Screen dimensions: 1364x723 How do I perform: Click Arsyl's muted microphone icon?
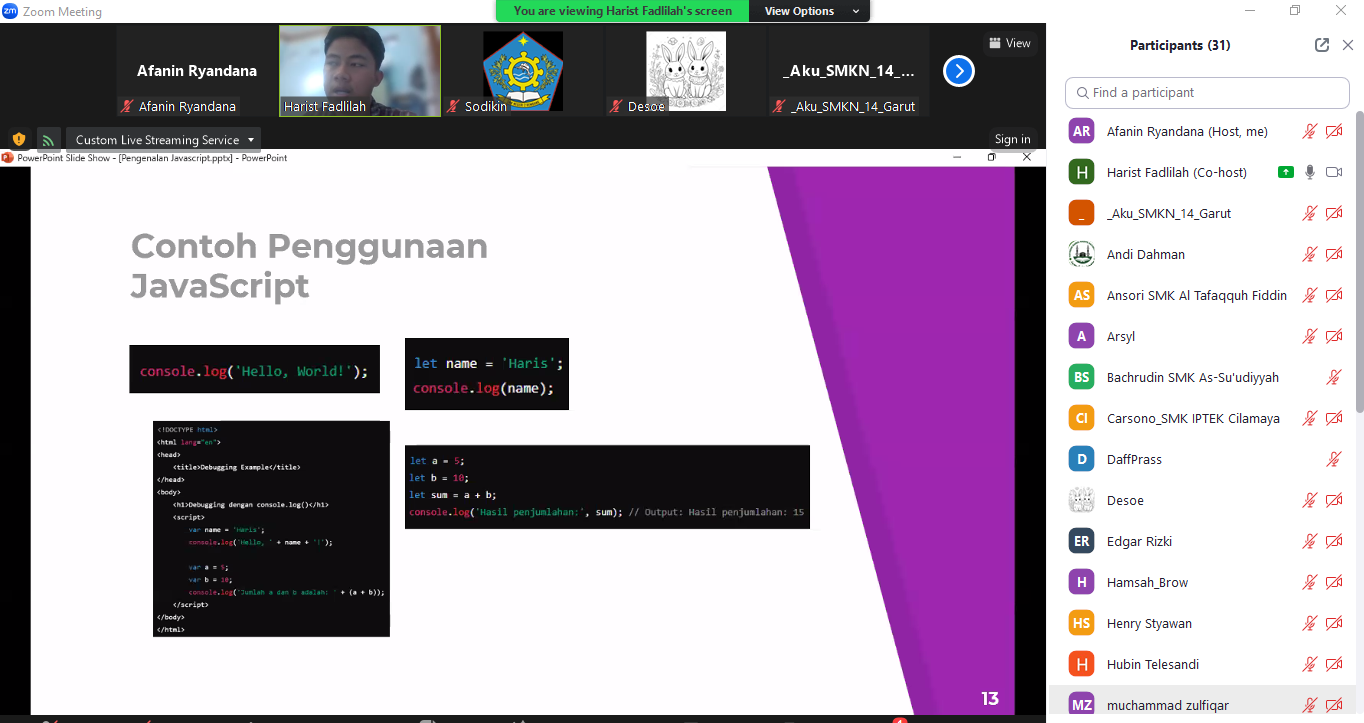coord(1309,336)
